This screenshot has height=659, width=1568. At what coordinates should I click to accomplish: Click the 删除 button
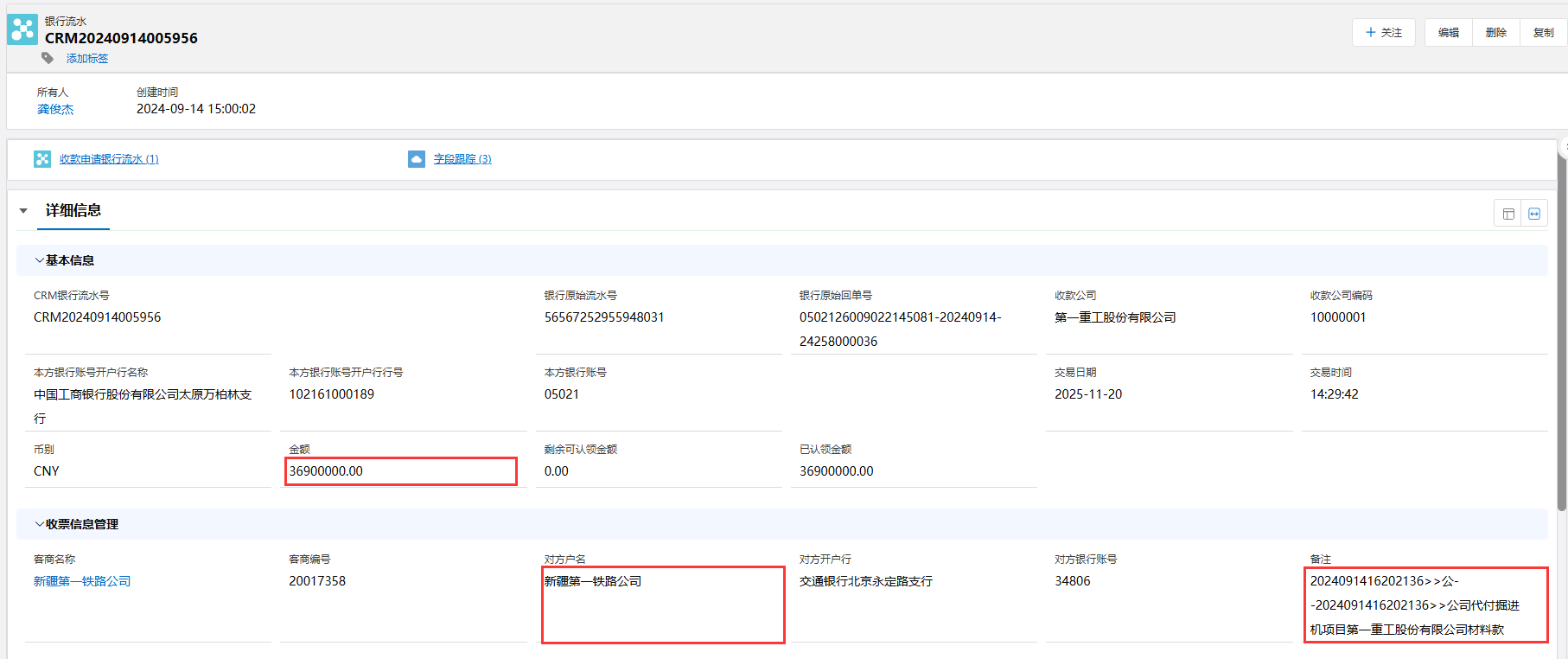coord(1496,33)
